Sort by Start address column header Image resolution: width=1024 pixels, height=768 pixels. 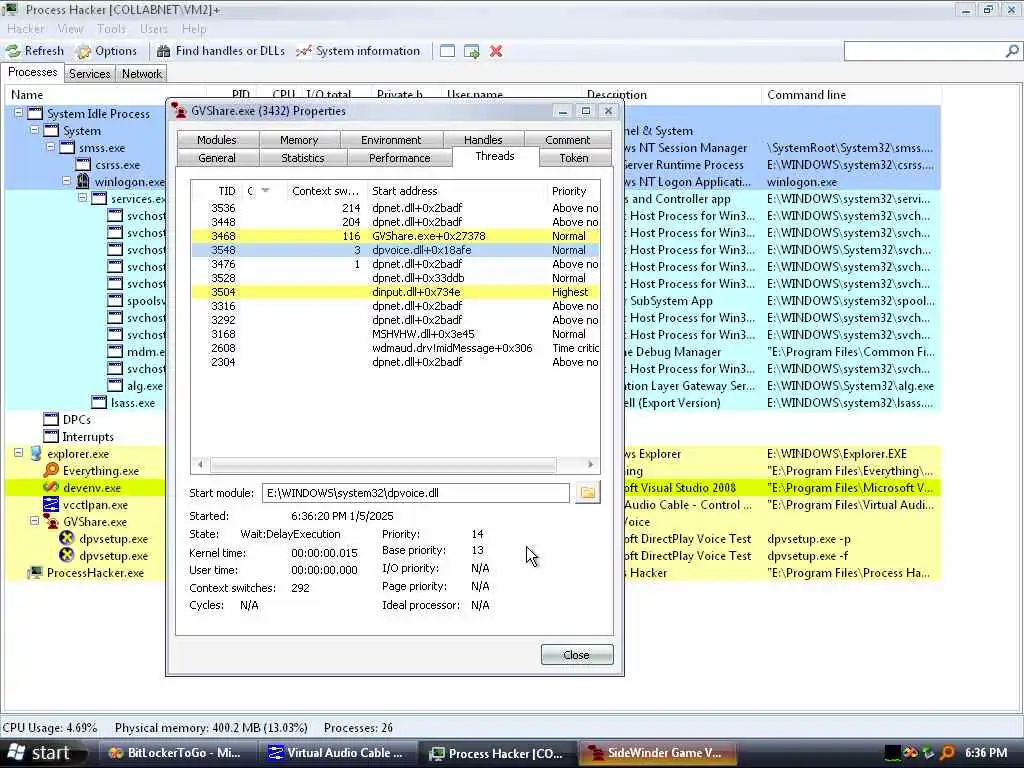pos(457,191)
